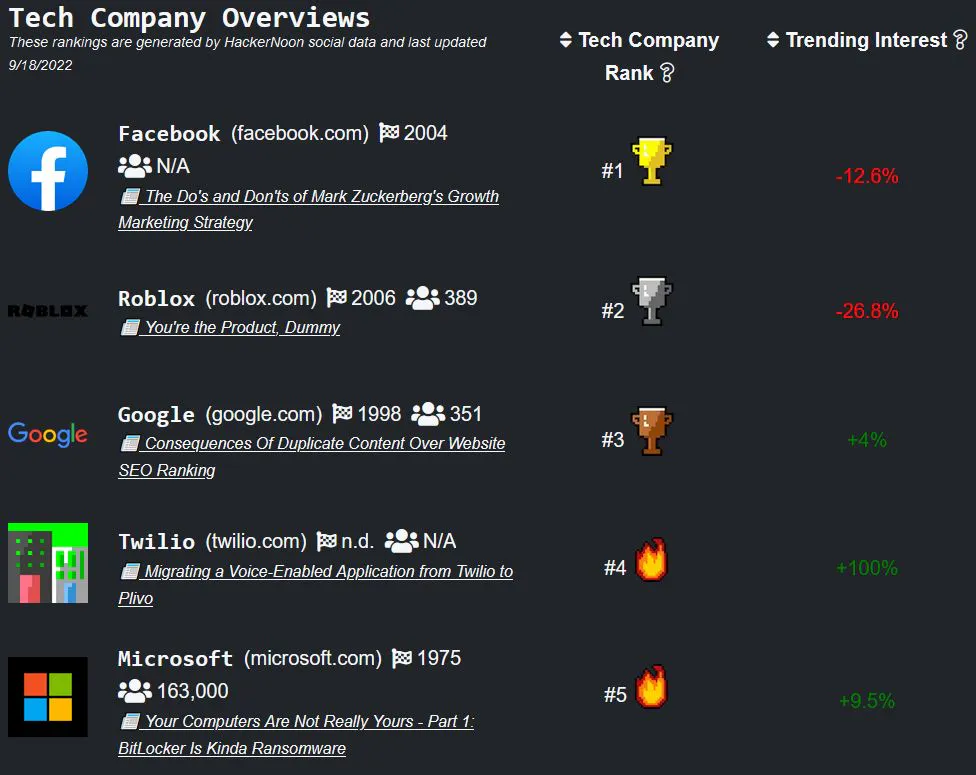
Task: Open the Tech Company Rank help icon
Action: click(667, 73)
